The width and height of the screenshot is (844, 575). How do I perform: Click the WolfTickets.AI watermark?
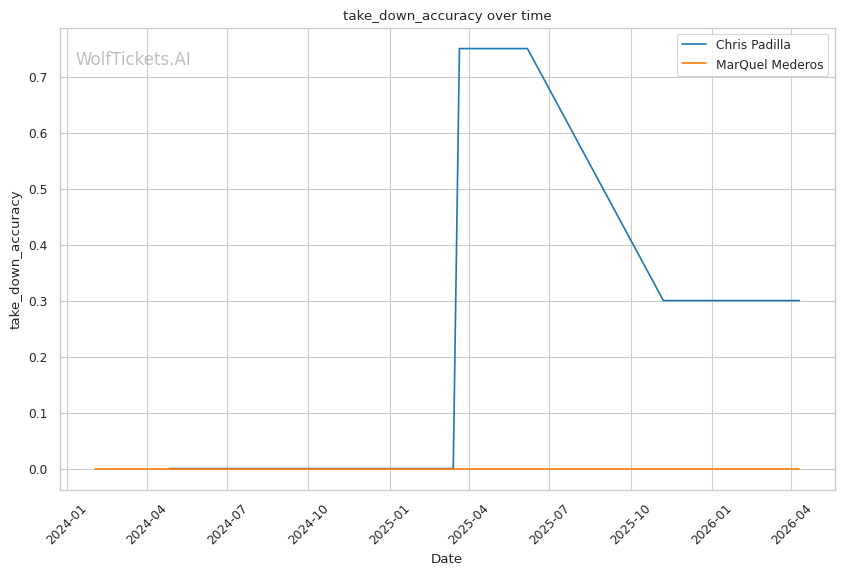[x=133, y=59]
